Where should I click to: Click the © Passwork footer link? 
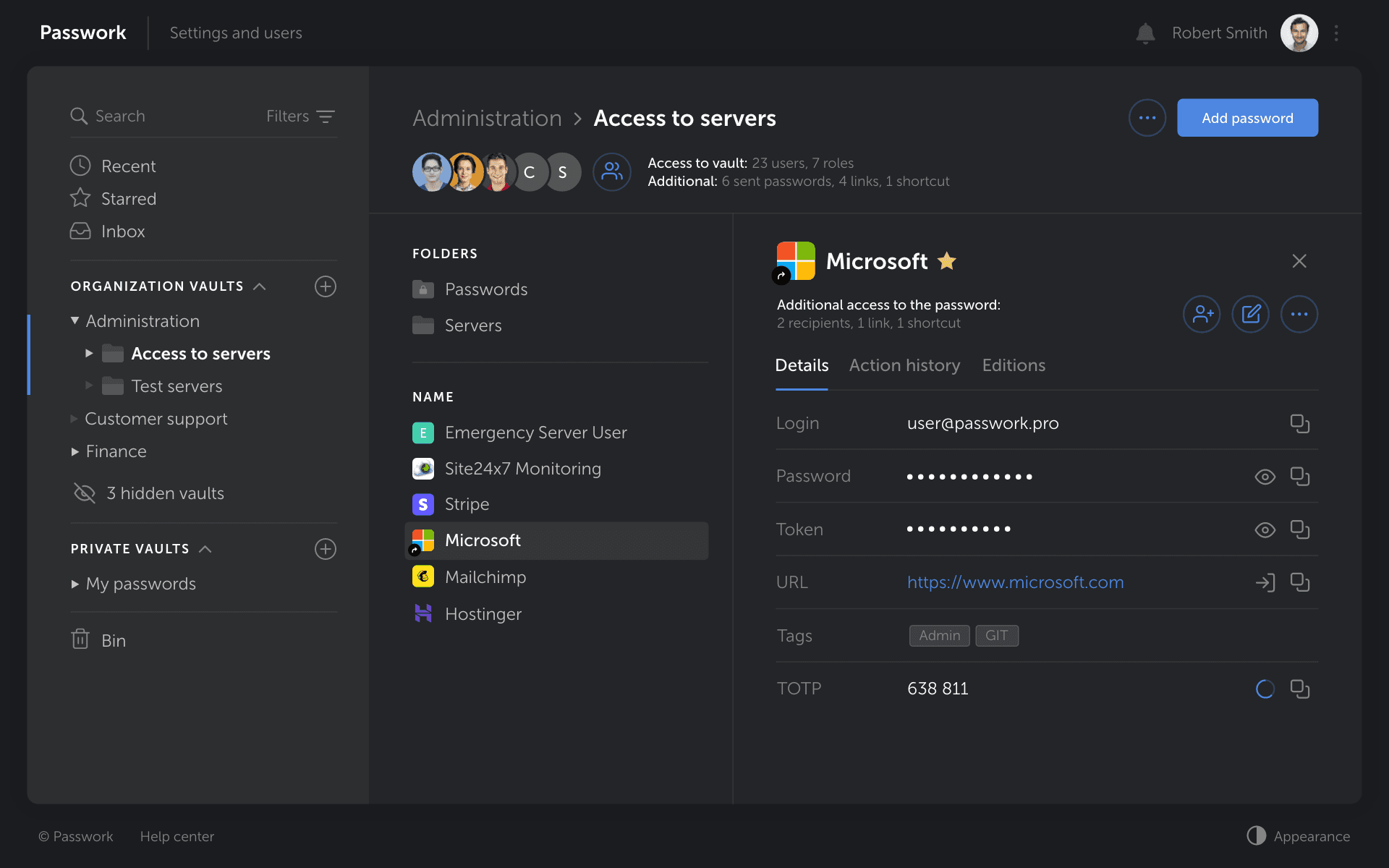pyautogui.click(x=76, y=836)
